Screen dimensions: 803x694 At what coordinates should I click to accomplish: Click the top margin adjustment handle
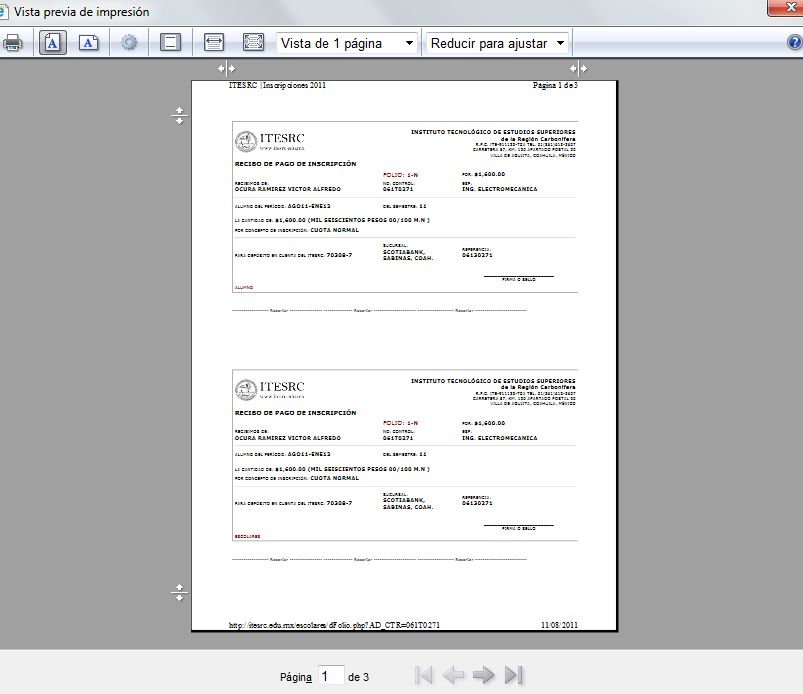[180, 116]
